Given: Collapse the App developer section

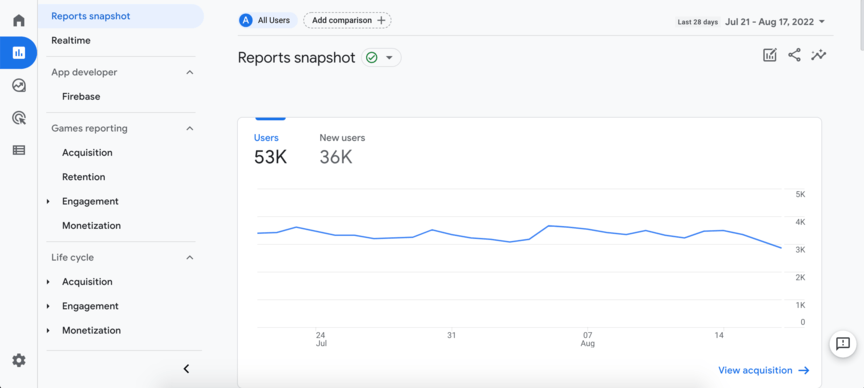Looking at the screenshot, I should [x=190, y=72].
